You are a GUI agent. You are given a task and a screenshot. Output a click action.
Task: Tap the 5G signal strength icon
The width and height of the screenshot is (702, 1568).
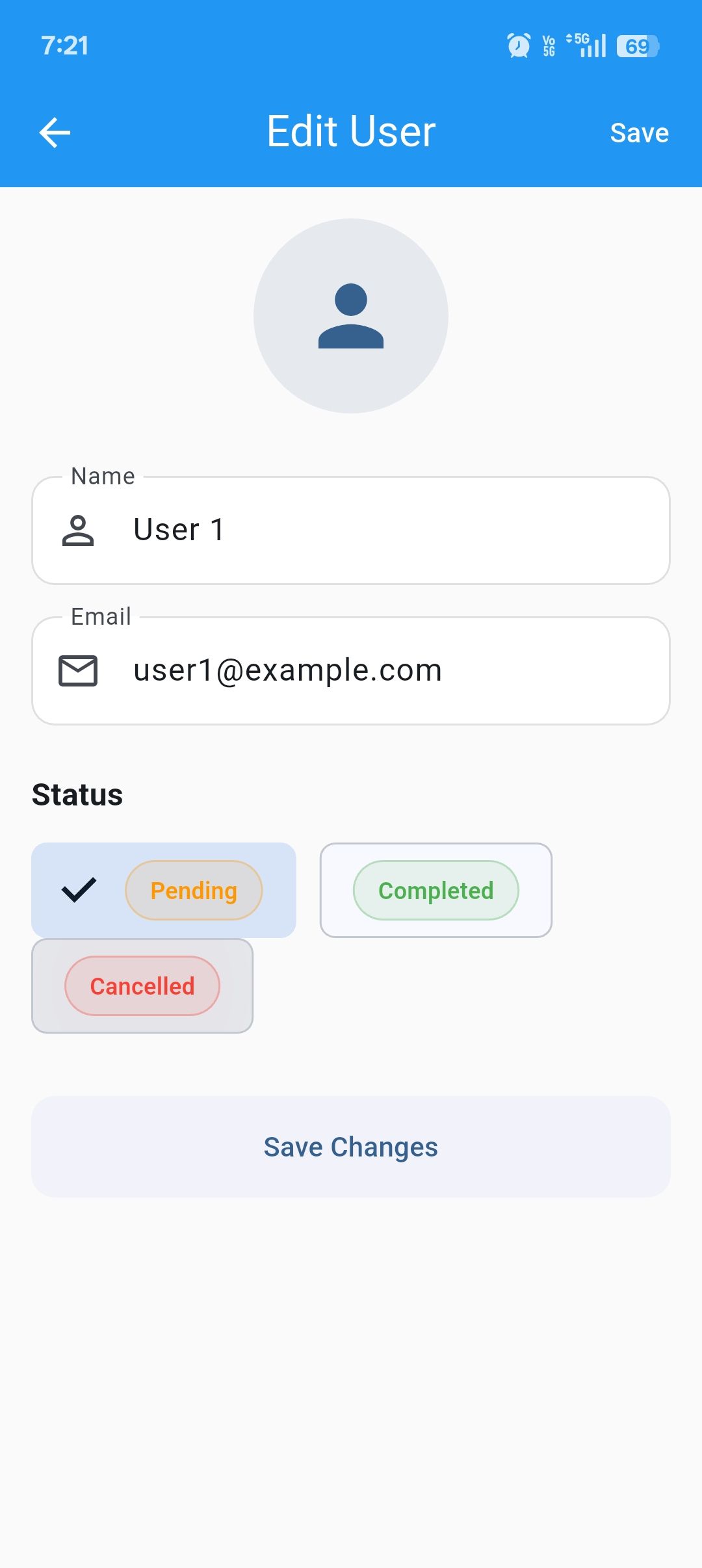coord(587,46)
